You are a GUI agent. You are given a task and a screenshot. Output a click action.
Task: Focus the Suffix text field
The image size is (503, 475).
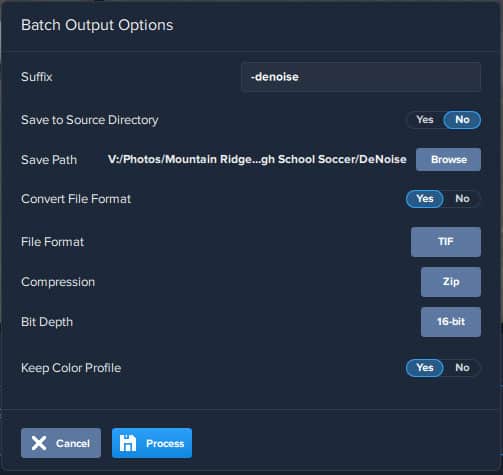pos(361,77)
